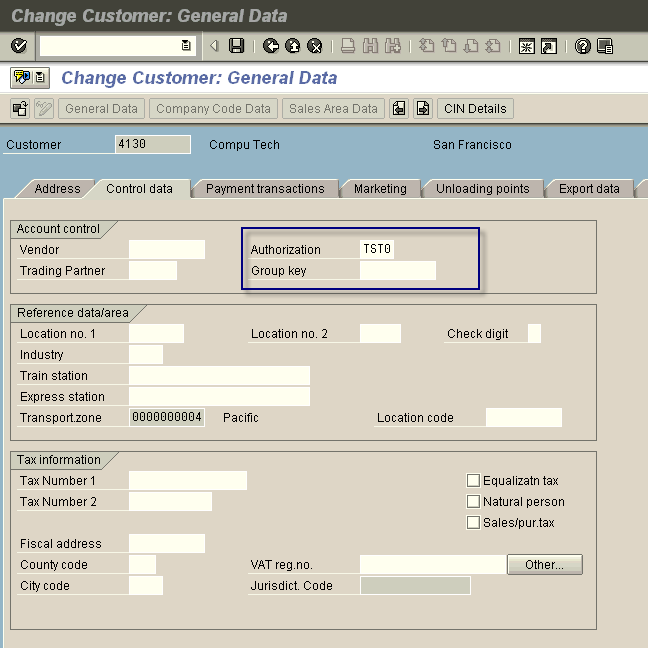Save with the floppy disk icon
The image size is (648, 648).
click(x=236, y=45)
